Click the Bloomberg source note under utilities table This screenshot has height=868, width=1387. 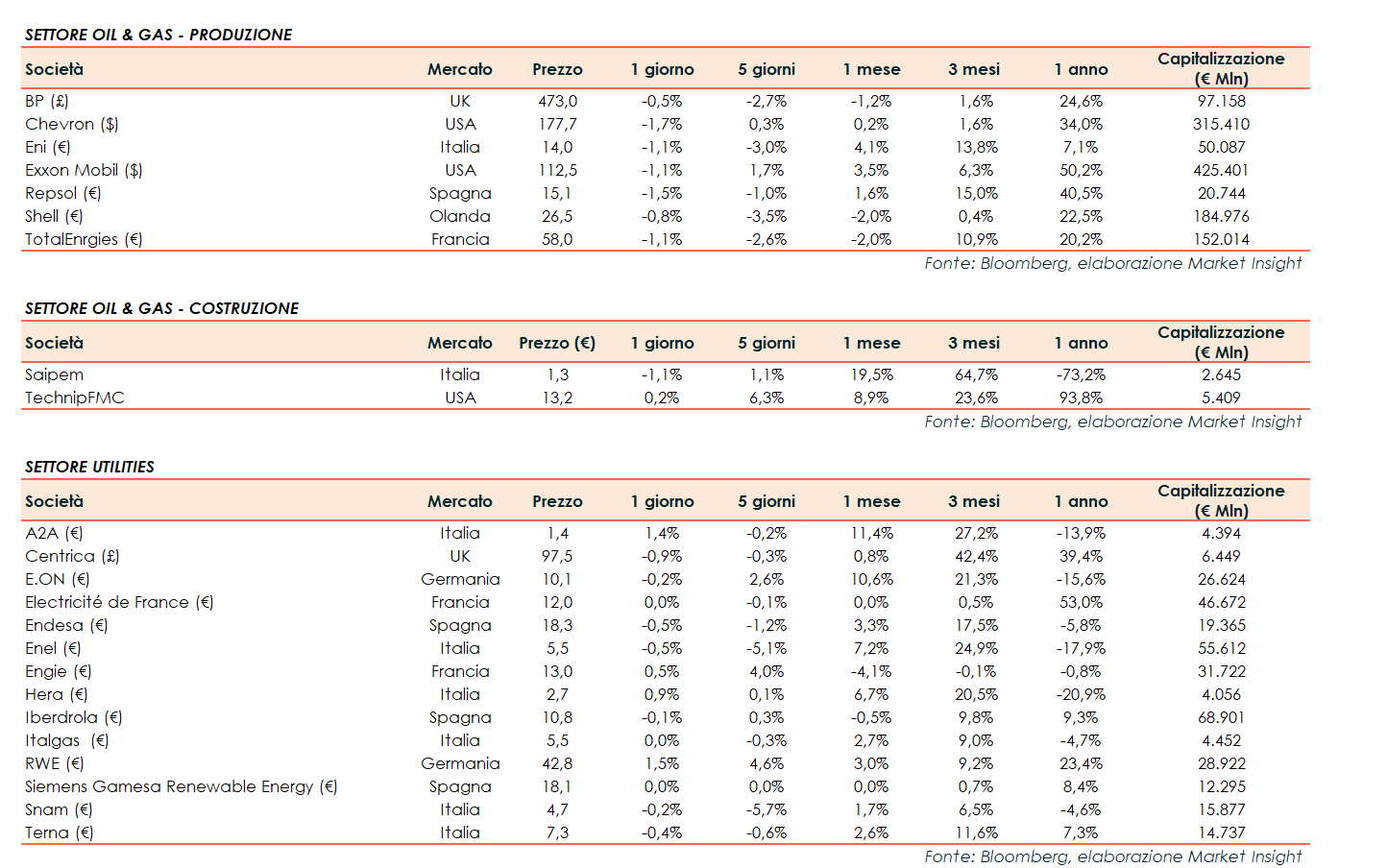coord(1112,856)
